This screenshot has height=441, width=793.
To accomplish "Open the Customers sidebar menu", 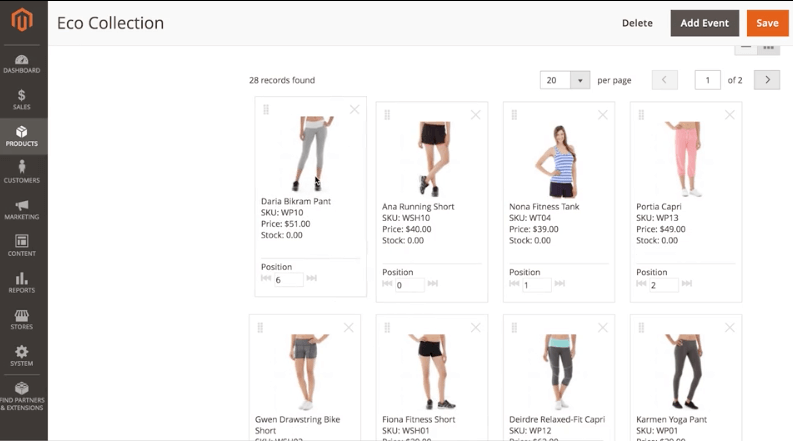I will click(22, 172).
